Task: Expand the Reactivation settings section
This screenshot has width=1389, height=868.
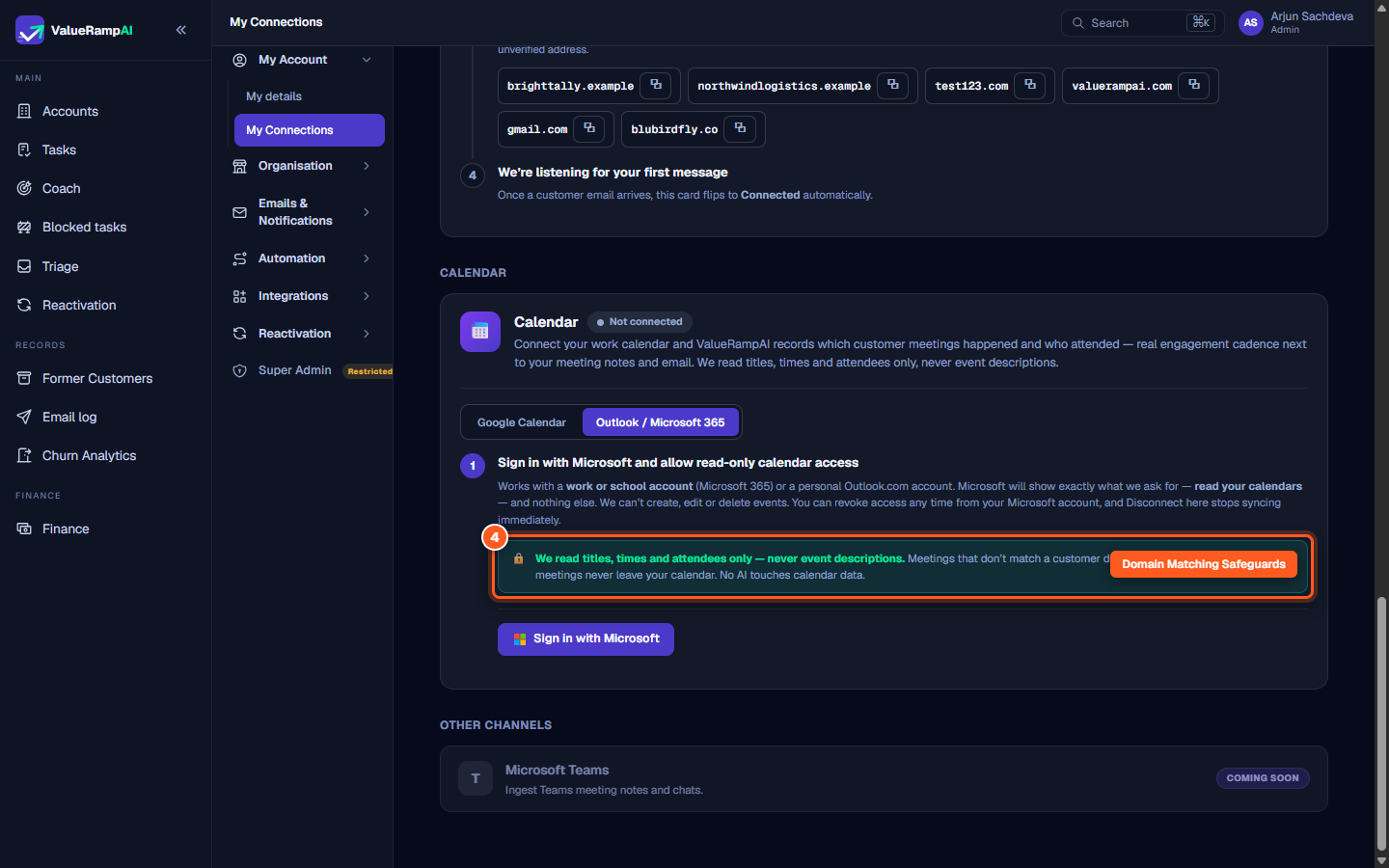Action: [303, 334]
